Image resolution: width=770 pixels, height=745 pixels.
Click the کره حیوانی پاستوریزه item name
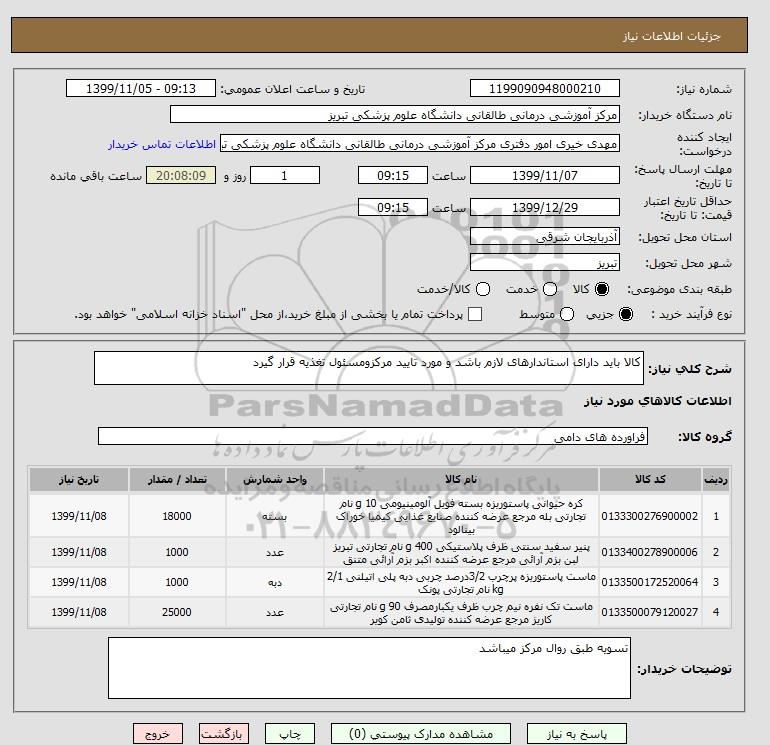[461, 517]
